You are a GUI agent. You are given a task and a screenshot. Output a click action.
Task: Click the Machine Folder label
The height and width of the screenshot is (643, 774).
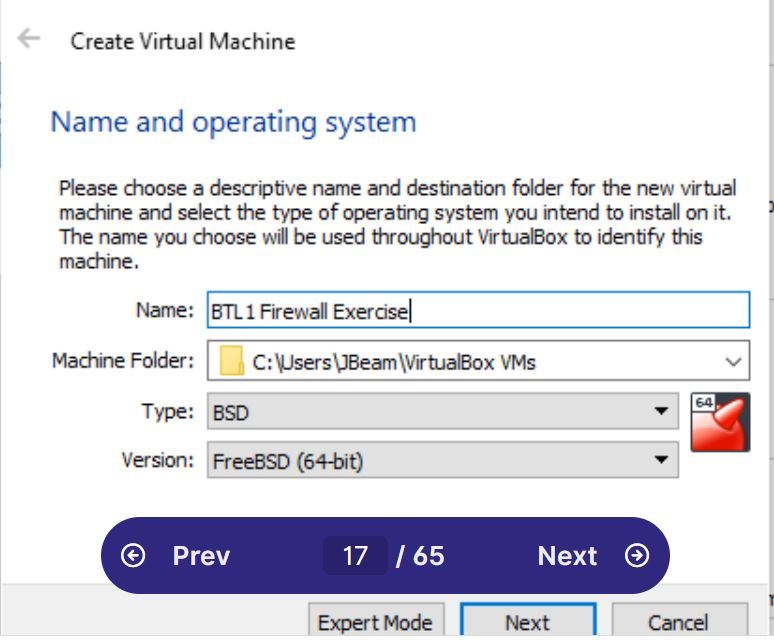tap(123, 361)
